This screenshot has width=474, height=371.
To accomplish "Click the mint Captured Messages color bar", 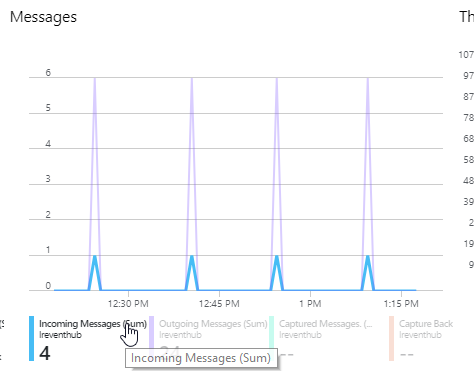I will [271, 333].
